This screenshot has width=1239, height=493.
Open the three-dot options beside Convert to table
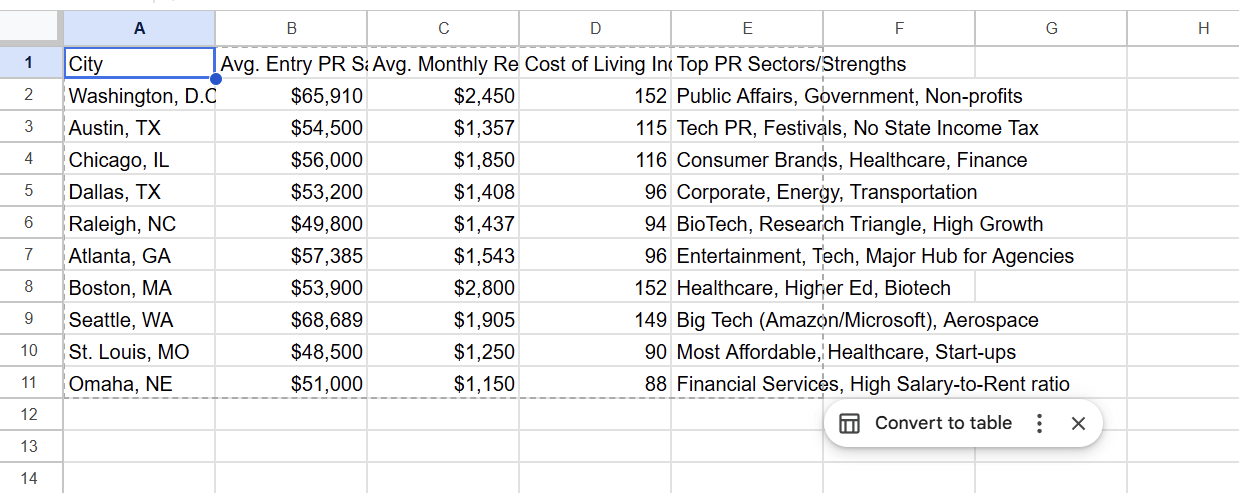click(1039, 423)
